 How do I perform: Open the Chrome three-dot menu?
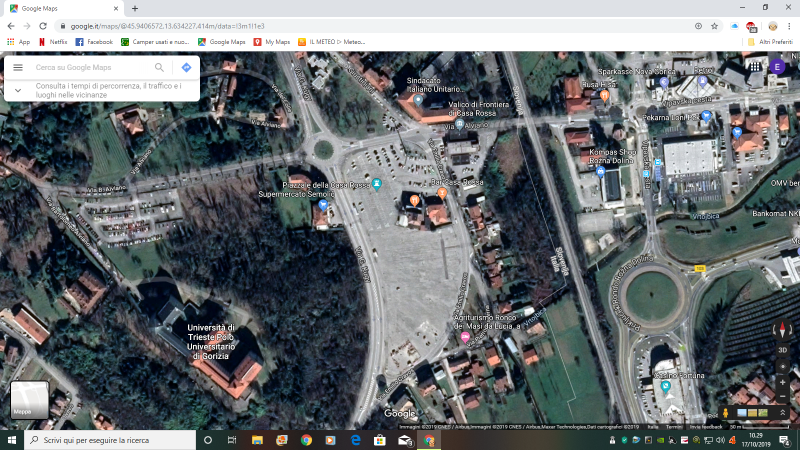(789, 25)
